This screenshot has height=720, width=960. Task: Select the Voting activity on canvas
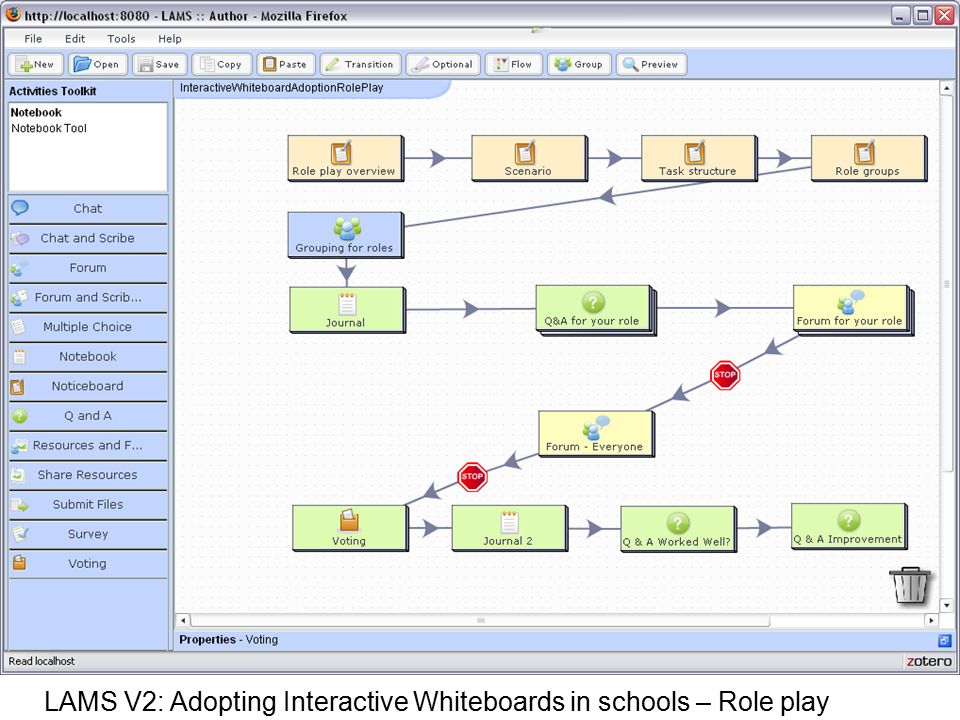(x=350, y=528)
